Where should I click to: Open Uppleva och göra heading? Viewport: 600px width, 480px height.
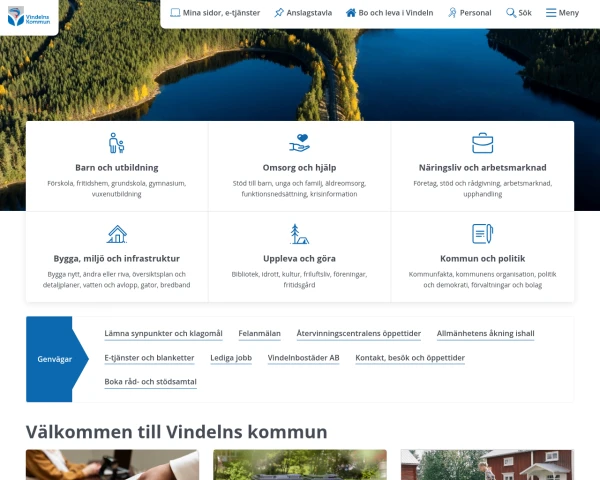point(299,259)
